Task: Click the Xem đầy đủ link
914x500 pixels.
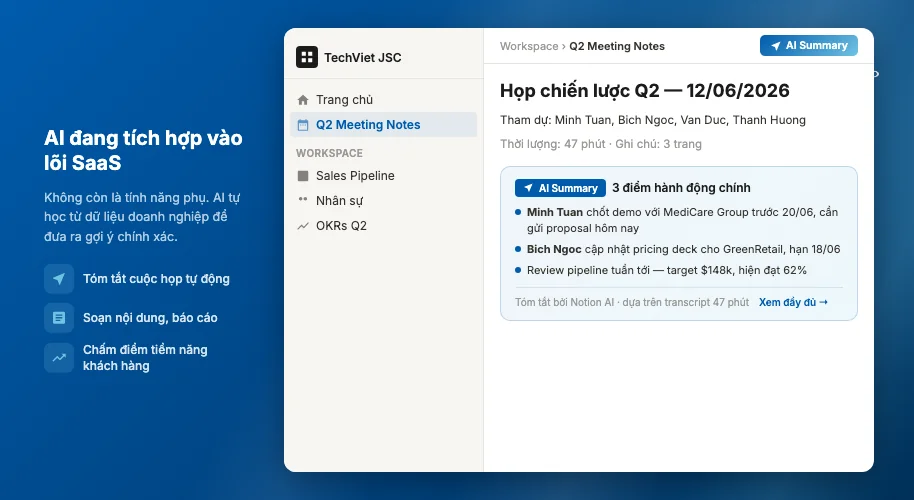Action: [x=793, y=302]
